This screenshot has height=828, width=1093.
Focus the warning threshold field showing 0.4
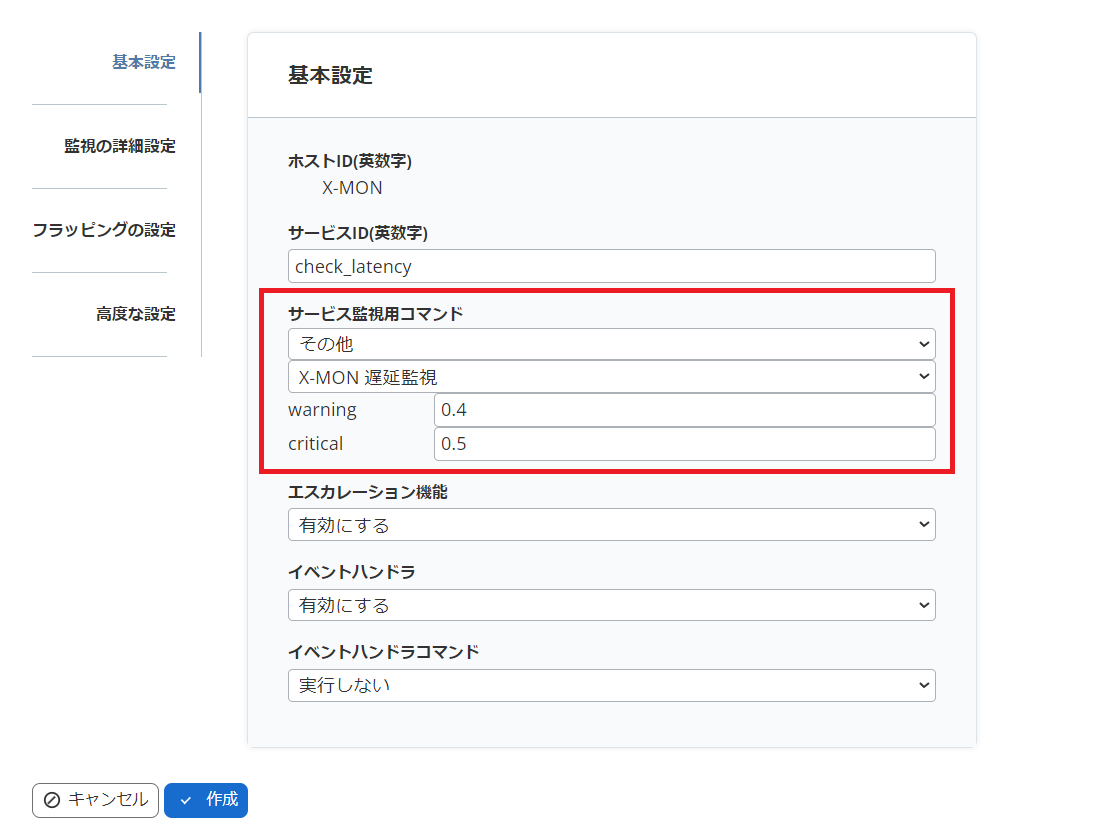(x=684, y=410)
